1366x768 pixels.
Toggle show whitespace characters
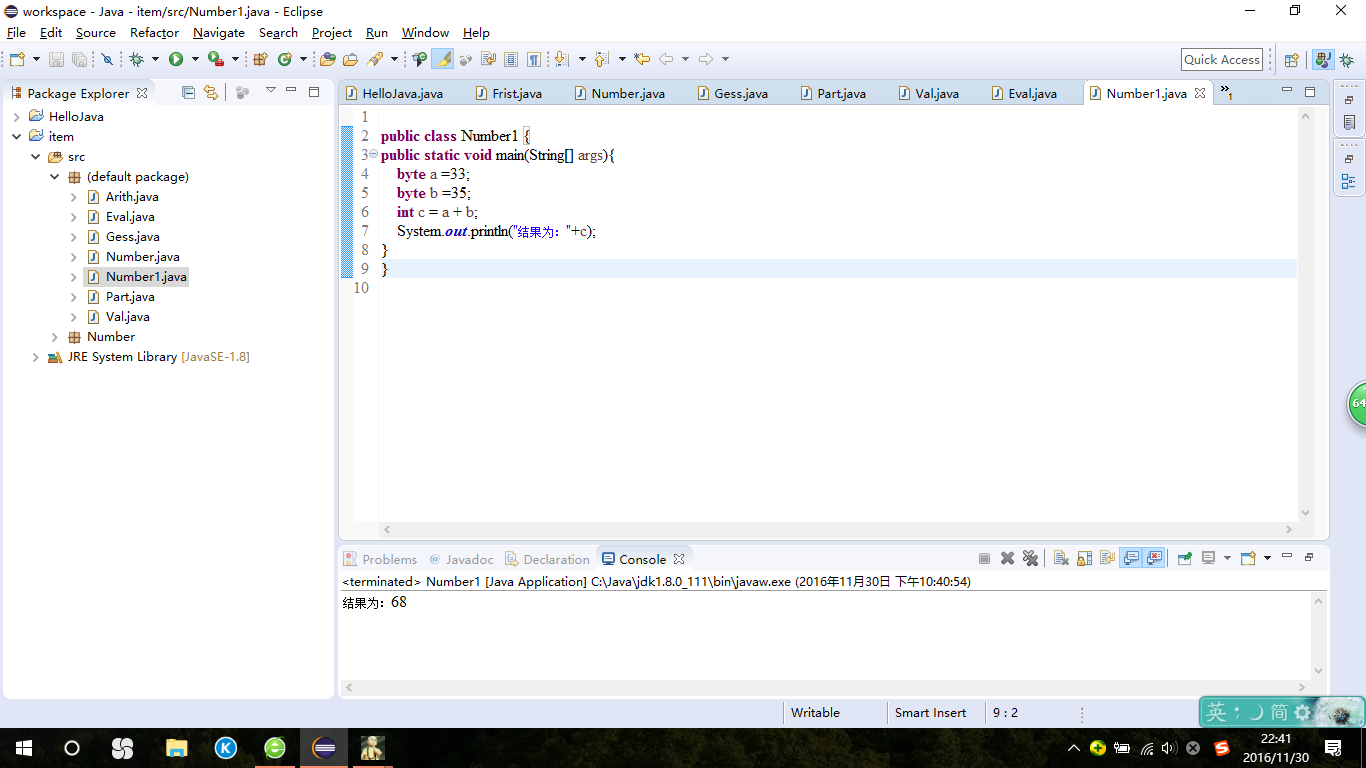[534, 59]
